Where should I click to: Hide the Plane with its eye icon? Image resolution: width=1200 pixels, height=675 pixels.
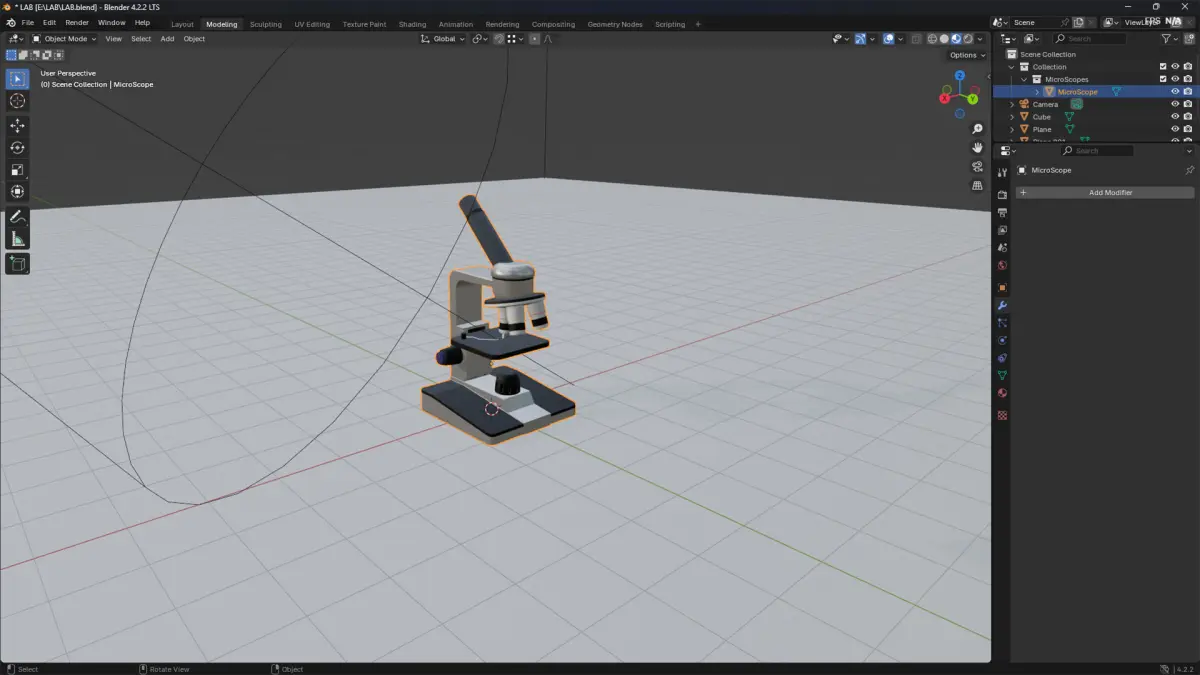tap(1175, 129)
